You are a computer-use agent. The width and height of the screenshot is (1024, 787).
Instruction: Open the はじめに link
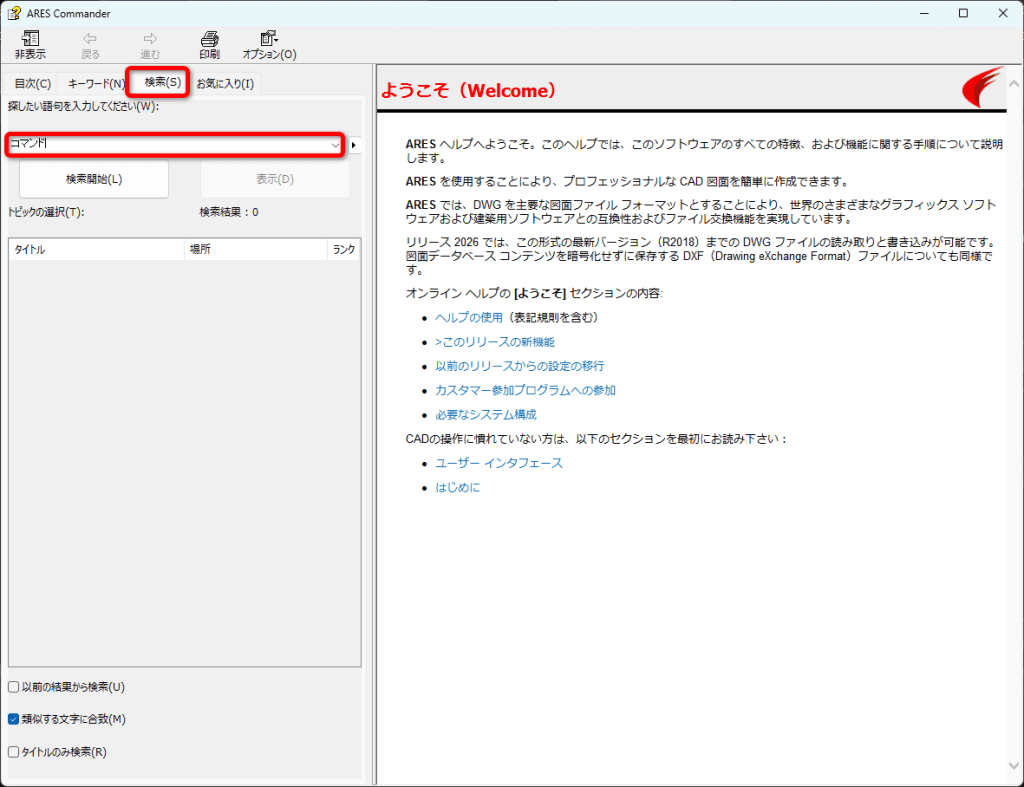pos(458,487)
